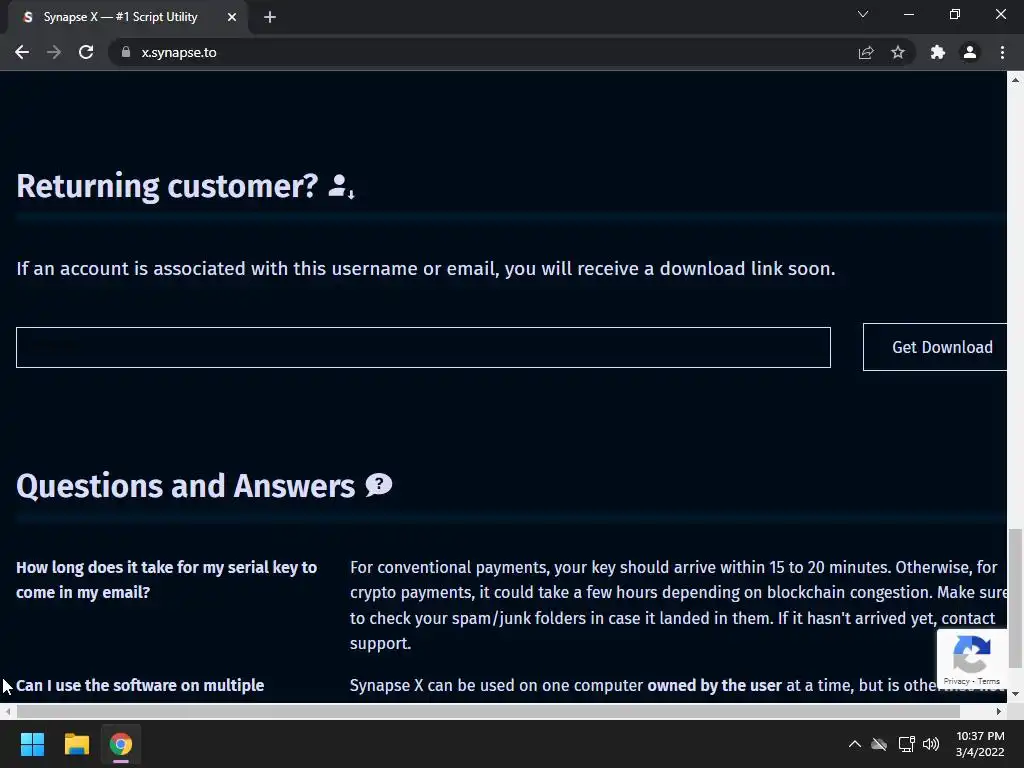Click the Questions and Answers chat icon
The width and height of the screenshot is (1024, 768).
[x=379, y=485]
